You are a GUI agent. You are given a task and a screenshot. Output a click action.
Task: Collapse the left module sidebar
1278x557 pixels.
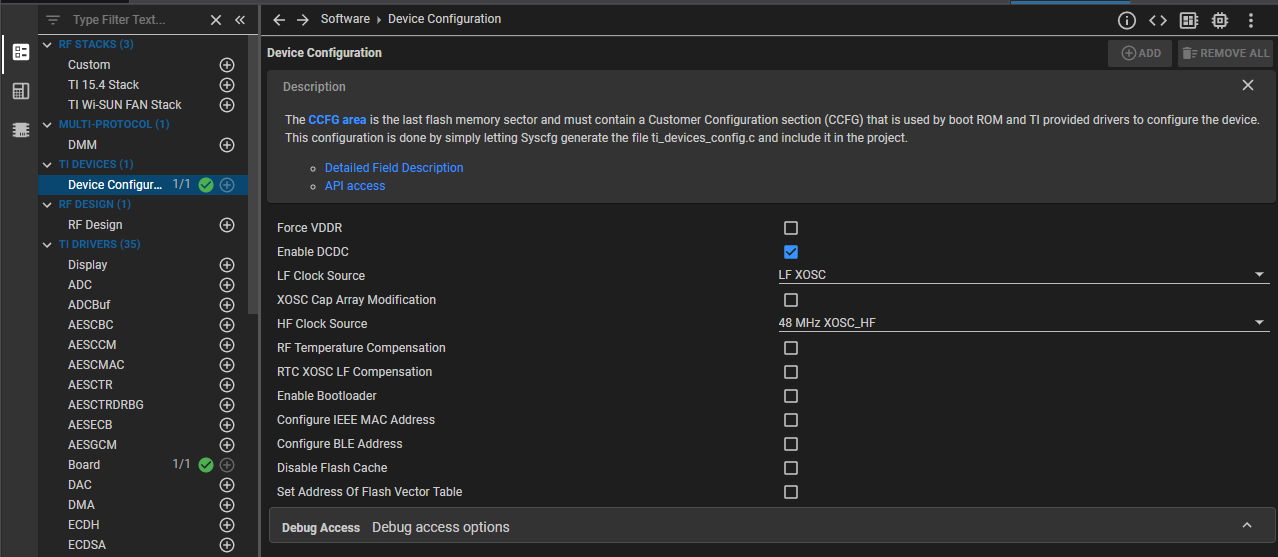[x=240, y=20]
